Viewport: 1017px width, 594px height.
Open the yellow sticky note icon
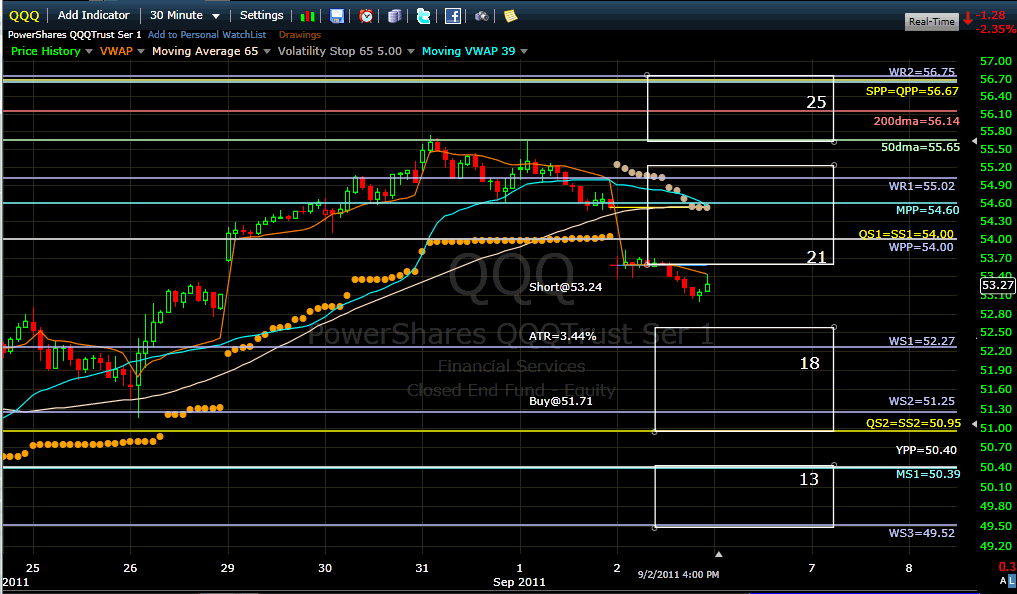pos(510,16)
